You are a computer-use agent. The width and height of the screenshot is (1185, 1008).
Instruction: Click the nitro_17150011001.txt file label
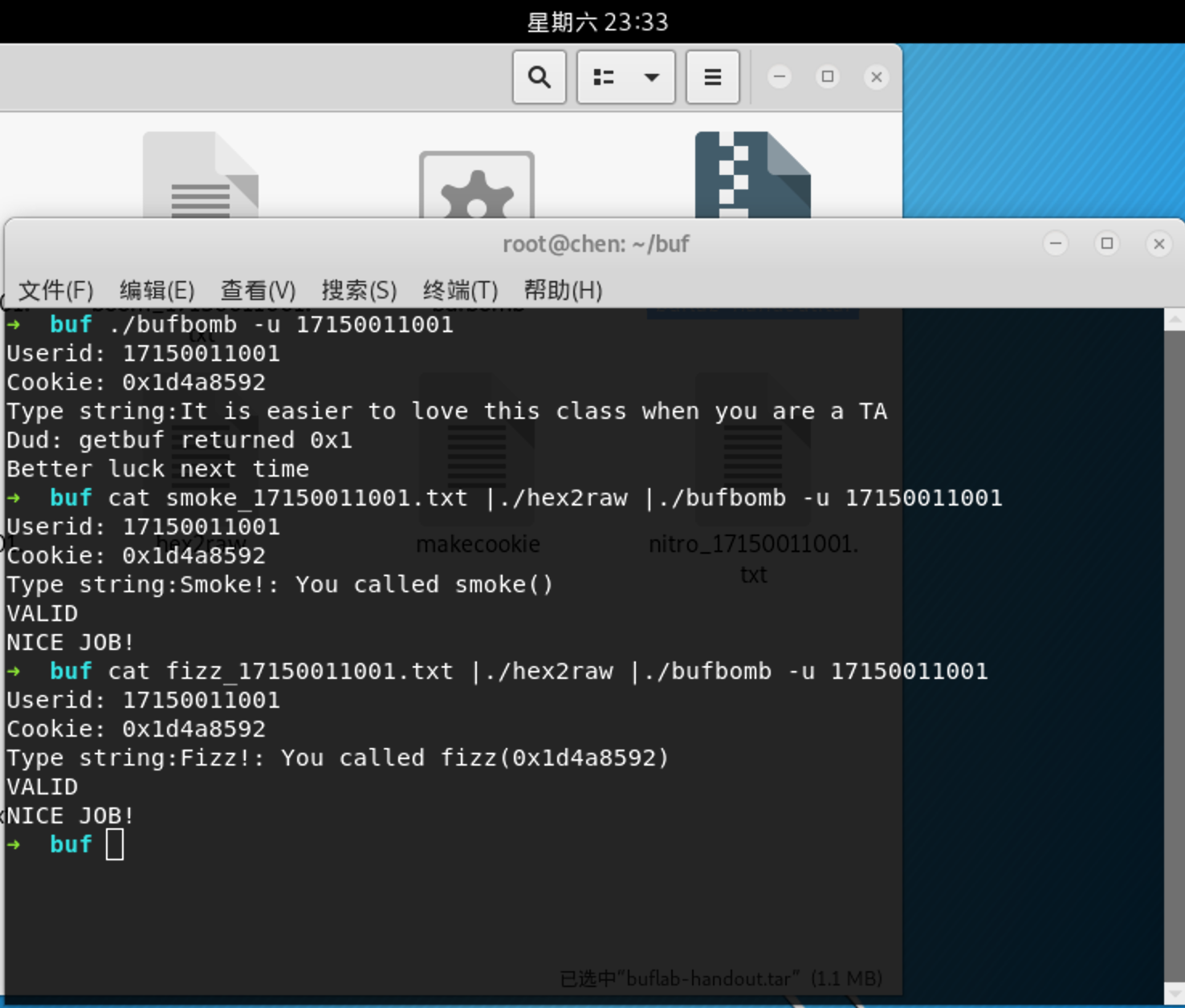click(753, 559)
